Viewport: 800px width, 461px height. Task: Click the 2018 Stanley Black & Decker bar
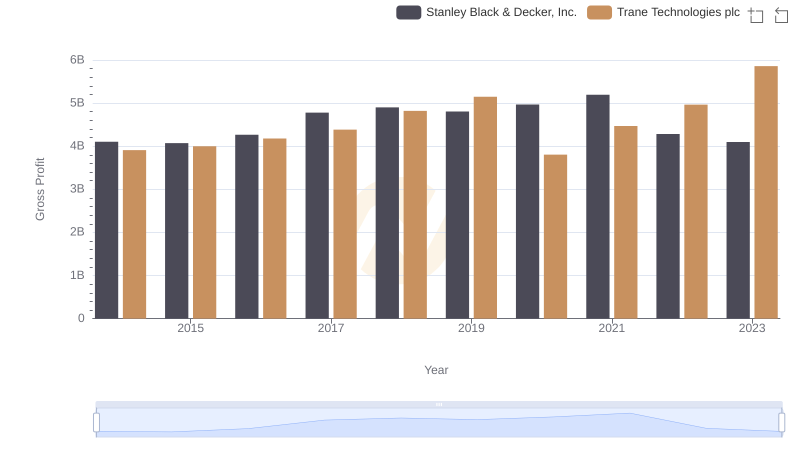(x=387, y=213)
